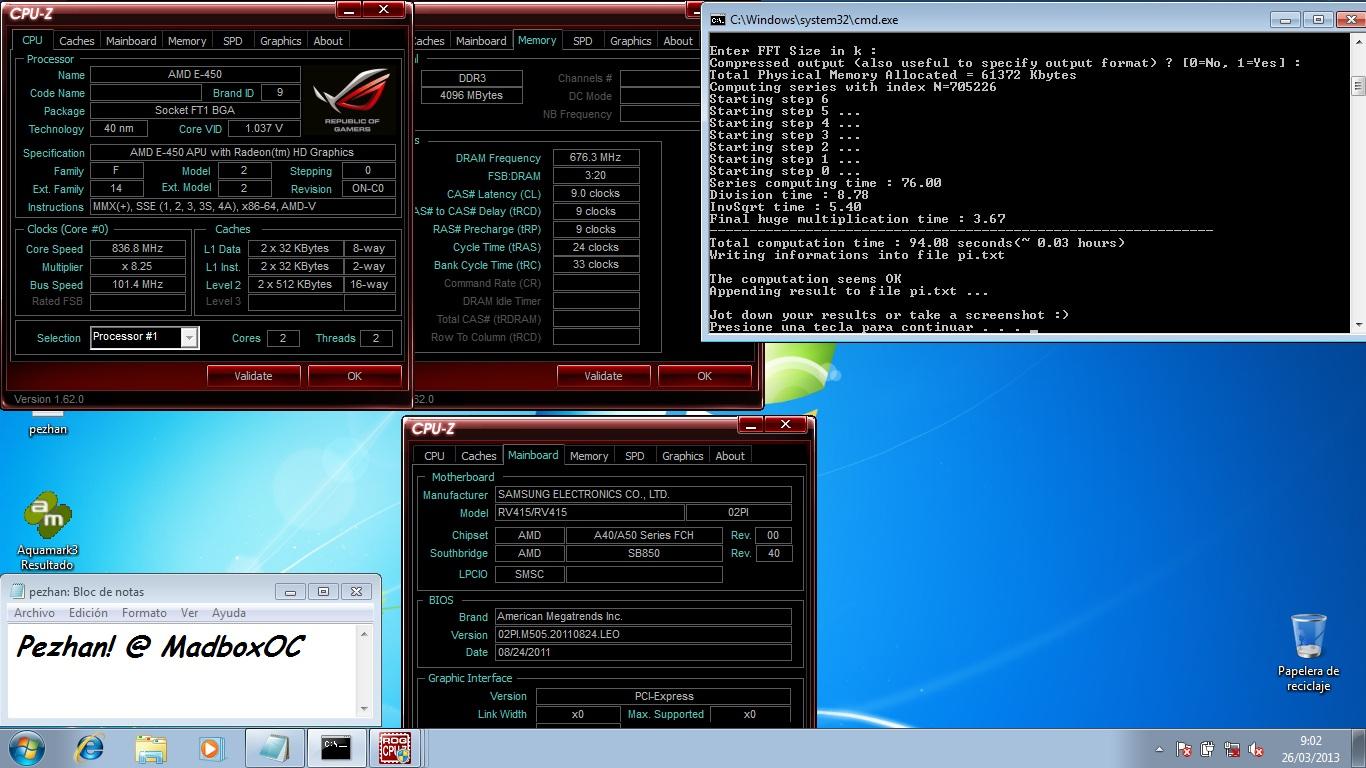
Task: Select Aquamark3 Resultado desktop icon
Action: click(x=47, y=530)
